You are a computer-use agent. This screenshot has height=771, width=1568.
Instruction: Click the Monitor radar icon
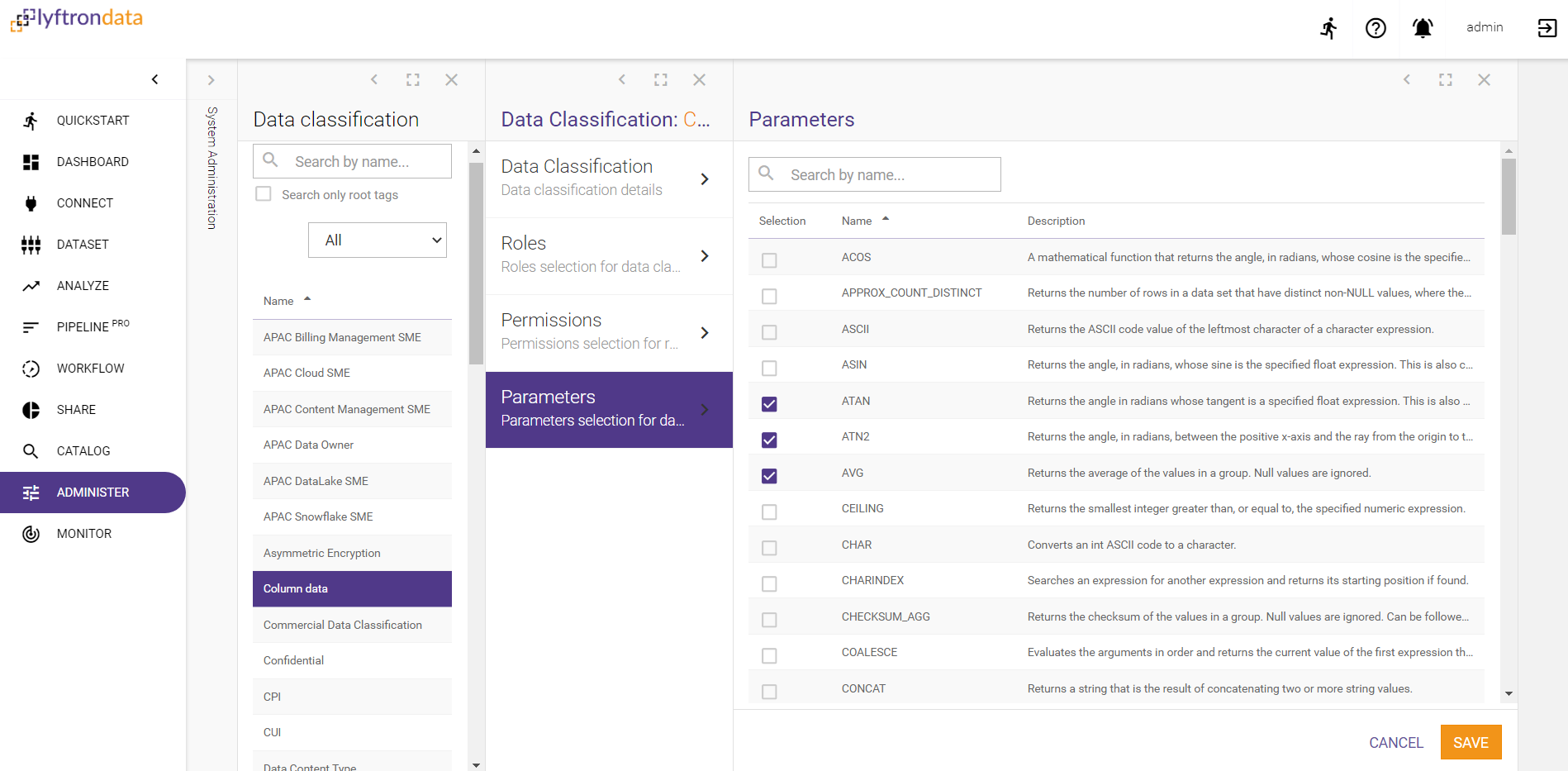click(x=31, y=534)
